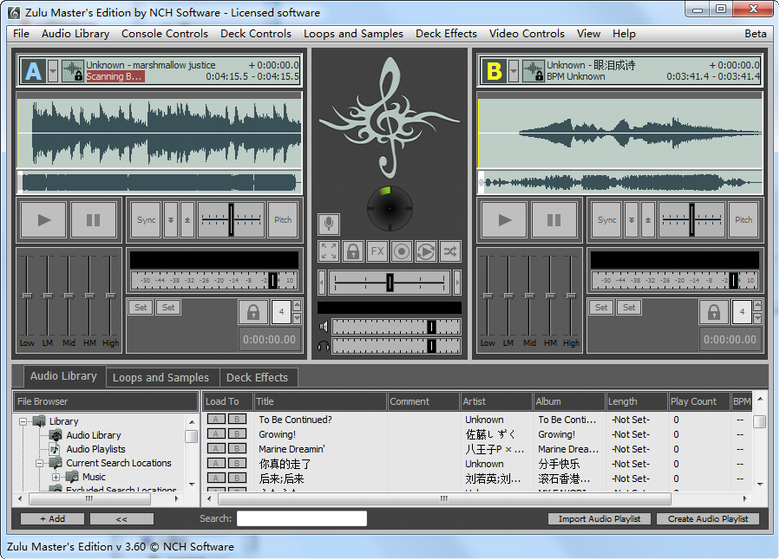
Task: Load 'To Be Continued?' to Deck A
Action: 215,419
